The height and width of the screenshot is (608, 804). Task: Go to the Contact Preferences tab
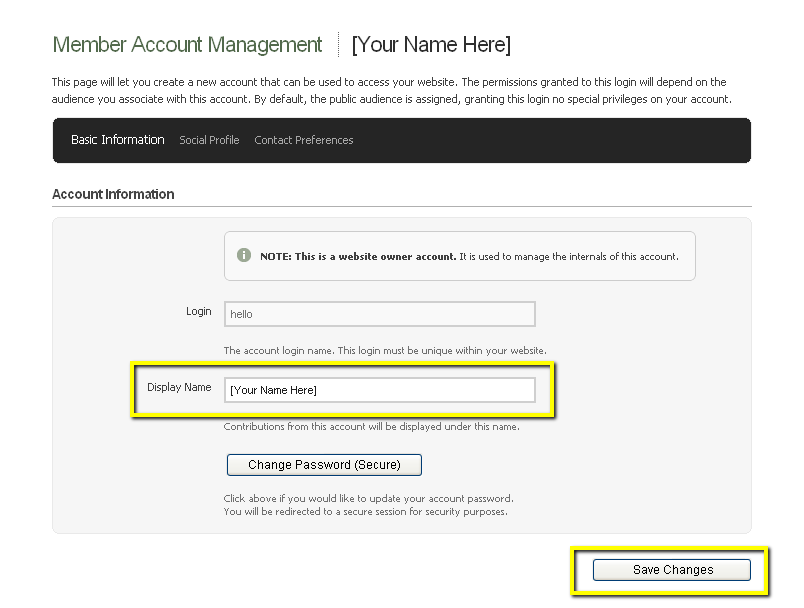(x=303, y=140)
